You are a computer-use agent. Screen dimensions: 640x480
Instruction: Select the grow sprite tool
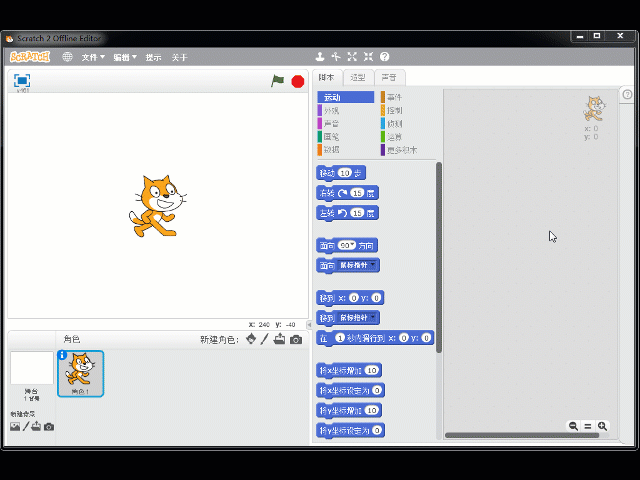click(352, 57)
